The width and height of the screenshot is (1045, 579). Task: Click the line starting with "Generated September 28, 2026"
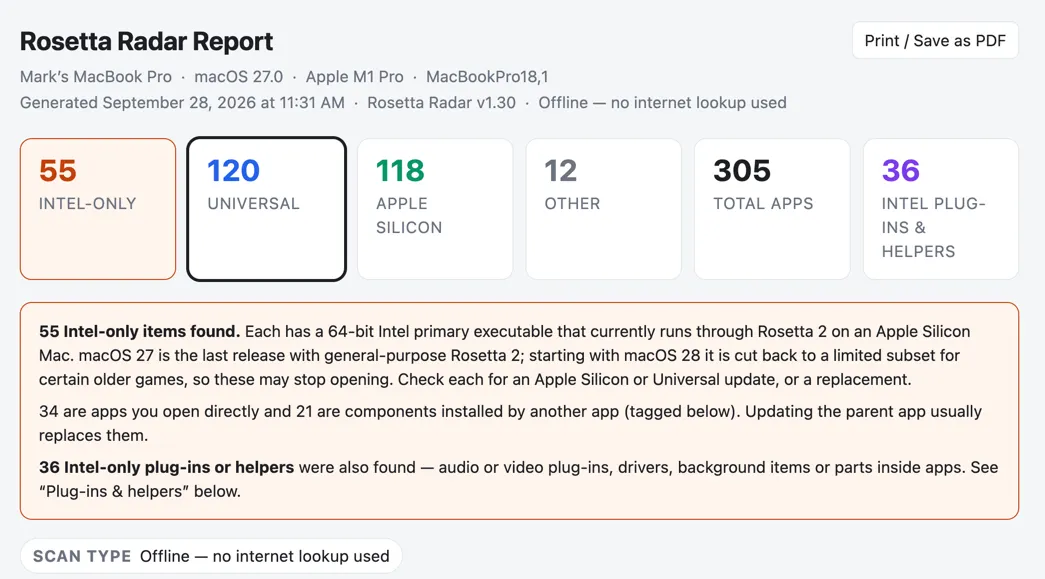click(x=403, y=103)
